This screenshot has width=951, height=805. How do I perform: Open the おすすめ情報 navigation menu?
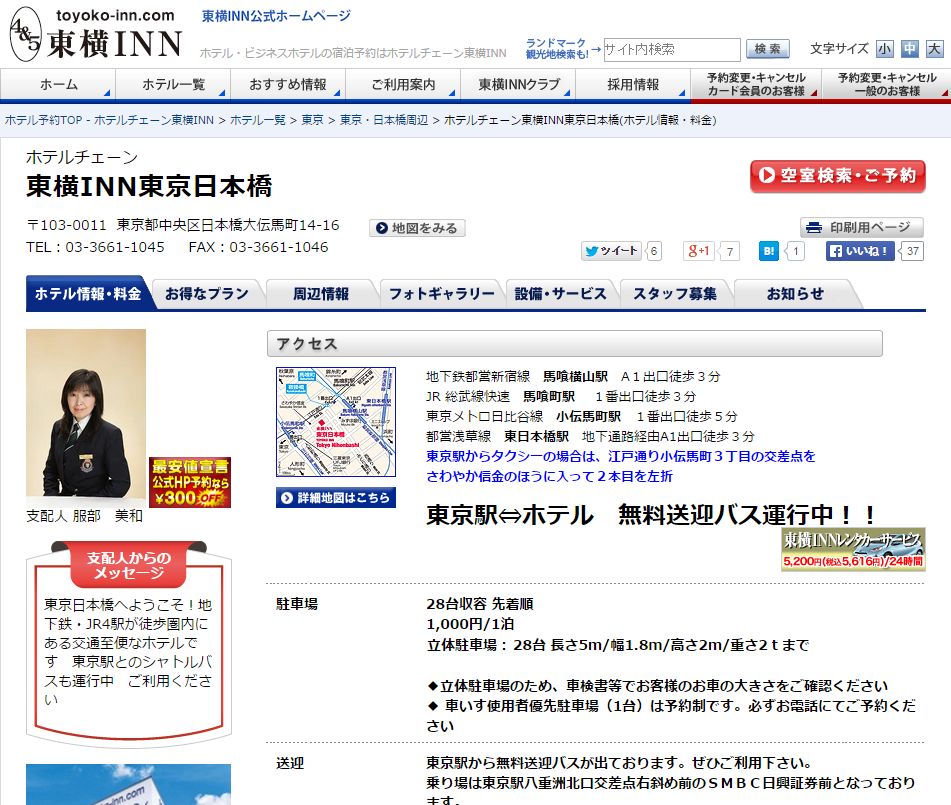(x=288, y=84)
